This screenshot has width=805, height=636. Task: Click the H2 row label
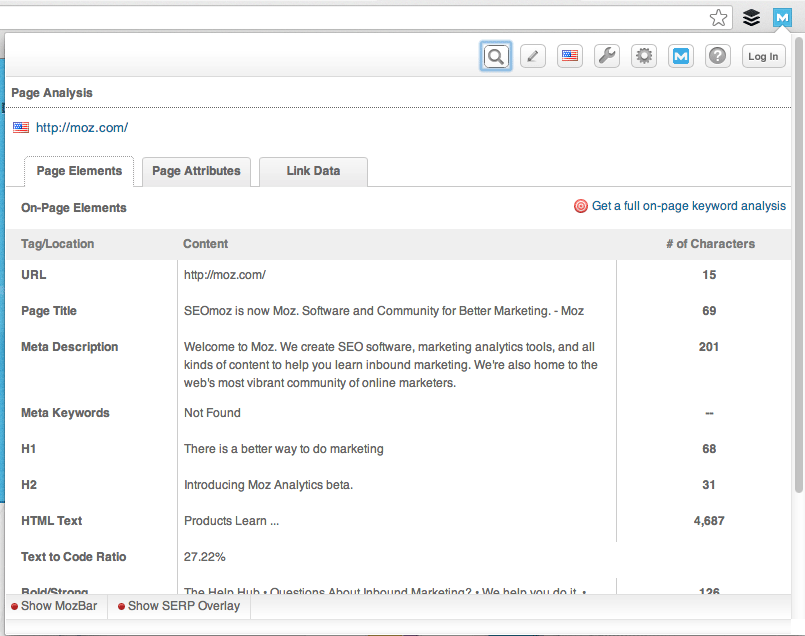[29, 485]
